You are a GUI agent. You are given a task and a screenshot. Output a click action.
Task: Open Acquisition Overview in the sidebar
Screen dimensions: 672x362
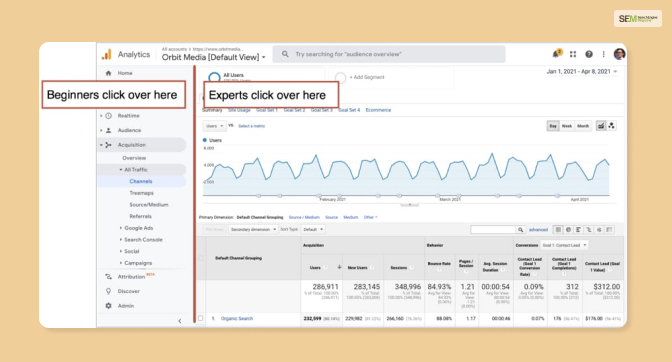pos(134,158)
